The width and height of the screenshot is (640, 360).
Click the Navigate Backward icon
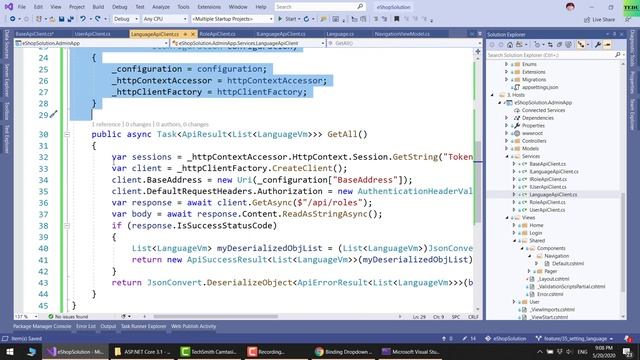tap(13, 19)
